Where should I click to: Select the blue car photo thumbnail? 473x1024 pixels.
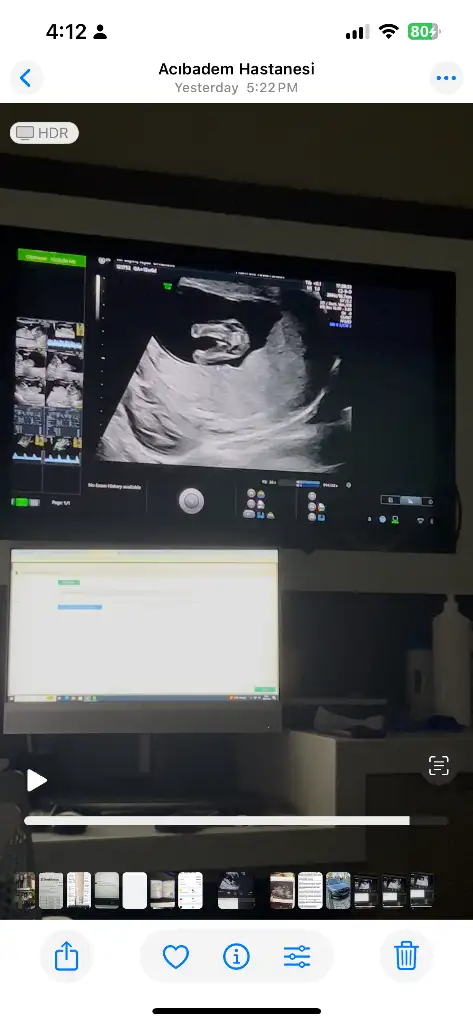point(338,890)
